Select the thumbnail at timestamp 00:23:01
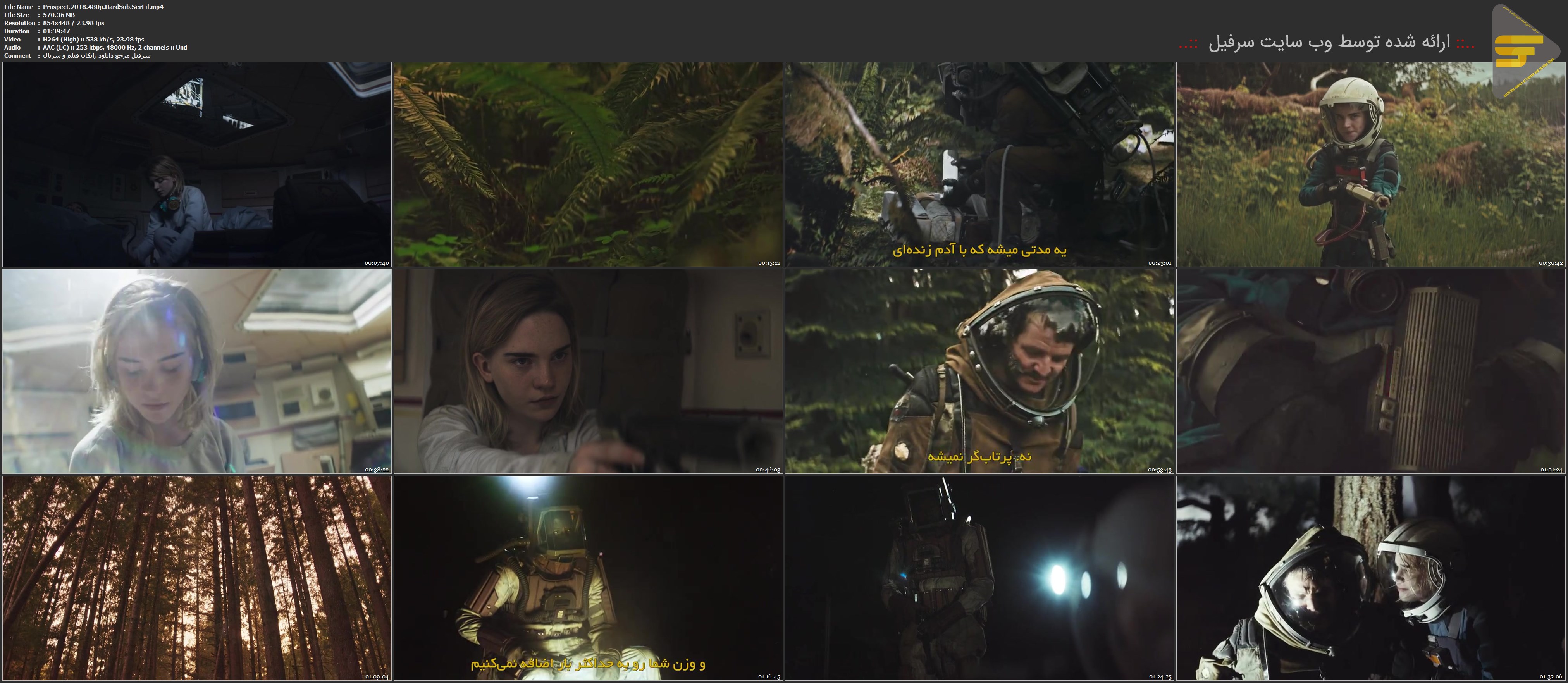 tap(979, 164)
